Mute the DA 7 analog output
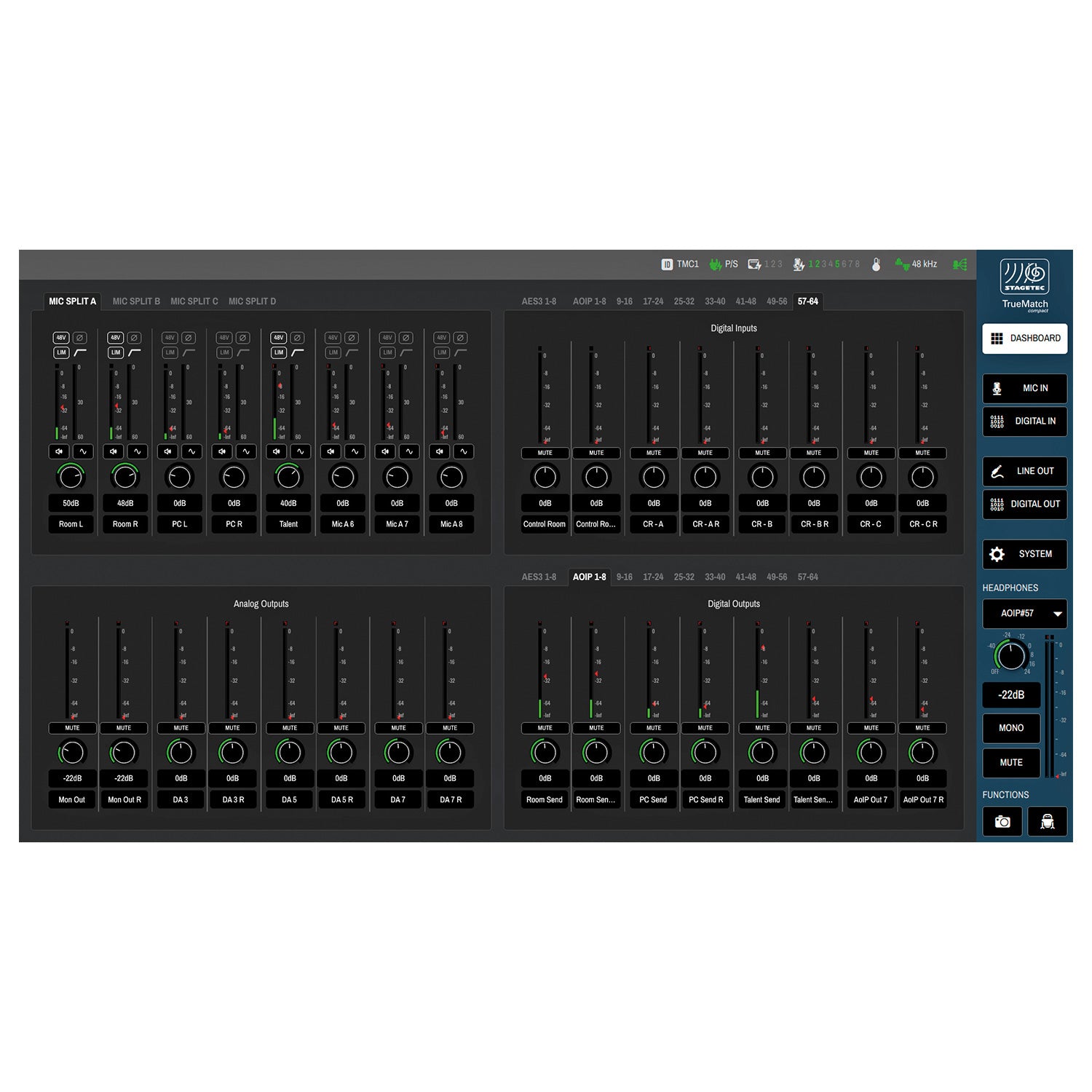Screen dimensions: 1092x1092 point(398,728)
